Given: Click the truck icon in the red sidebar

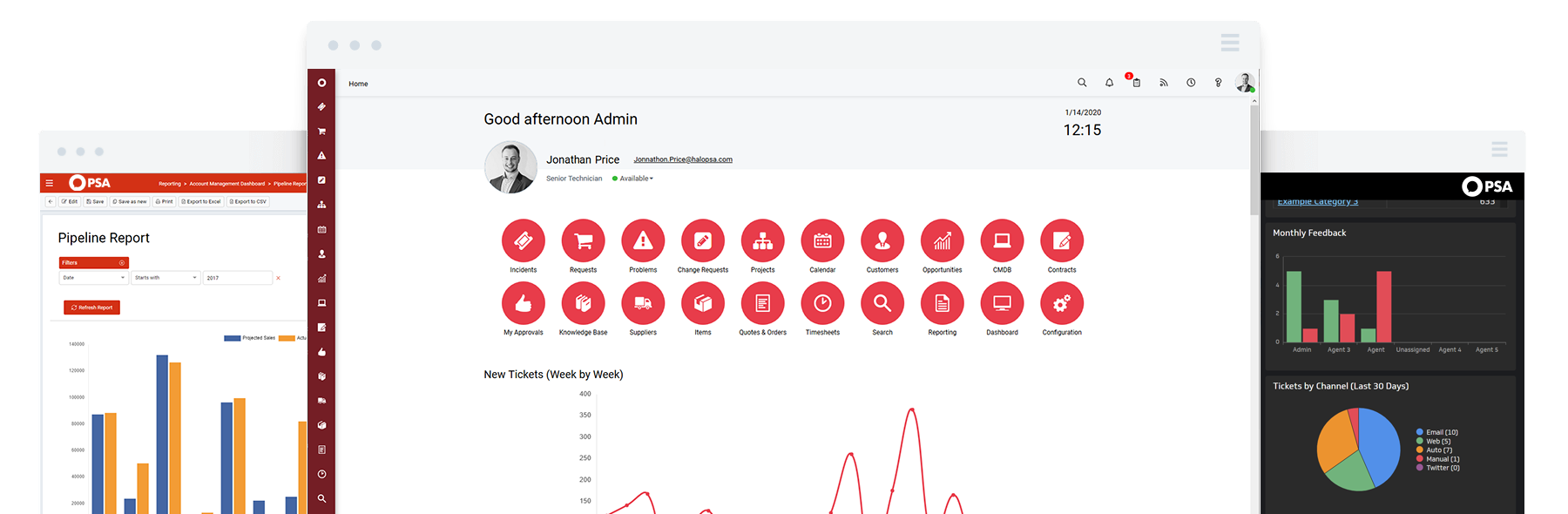Looking at the screenshot, I should (321, 401).
